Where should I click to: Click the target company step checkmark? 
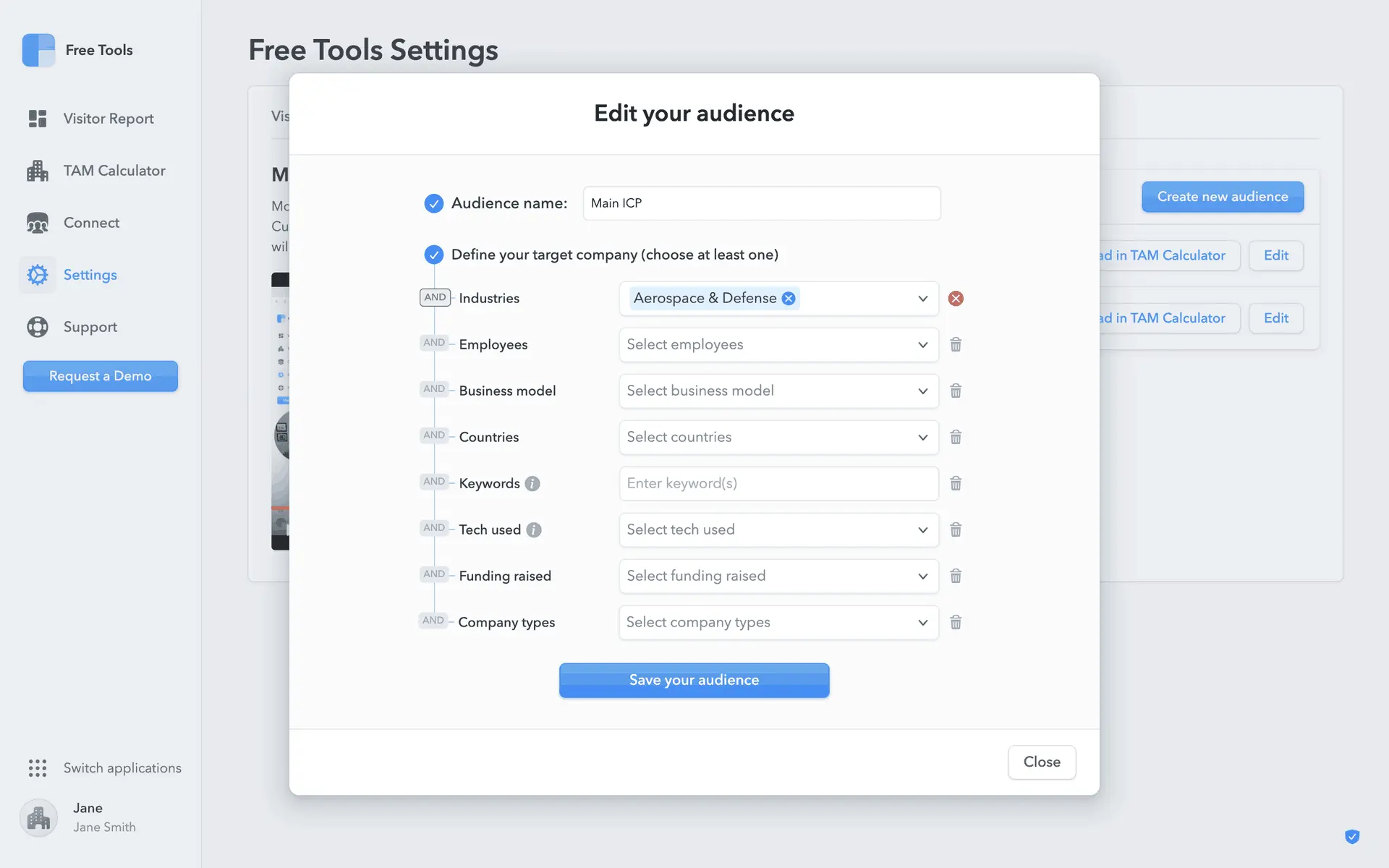click(x=433, y=255)
